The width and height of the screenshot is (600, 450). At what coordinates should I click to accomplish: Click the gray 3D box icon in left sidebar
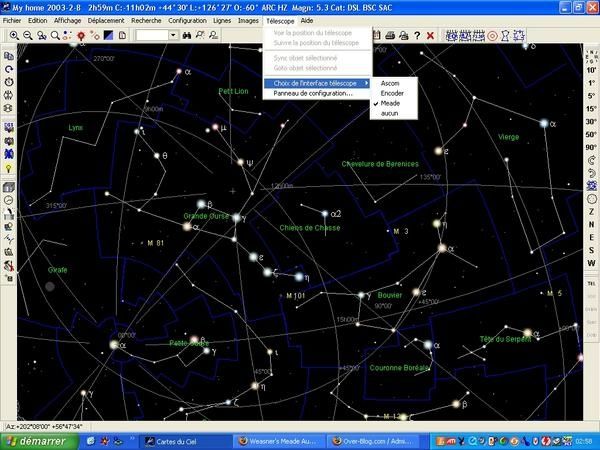[8, 187]
